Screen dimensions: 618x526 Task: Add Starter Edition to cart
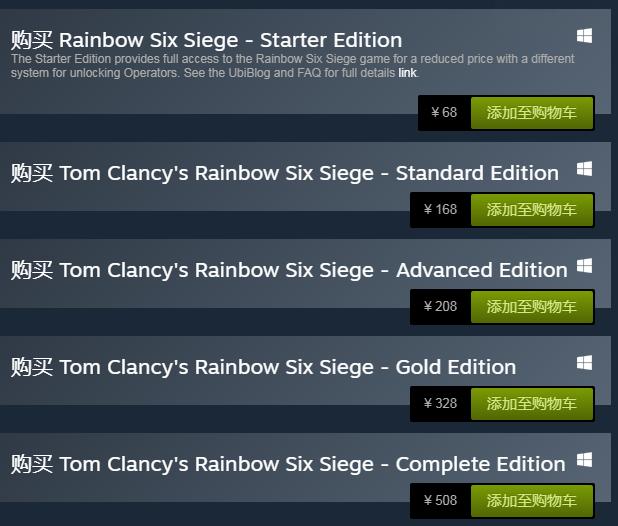click(531, 113)
